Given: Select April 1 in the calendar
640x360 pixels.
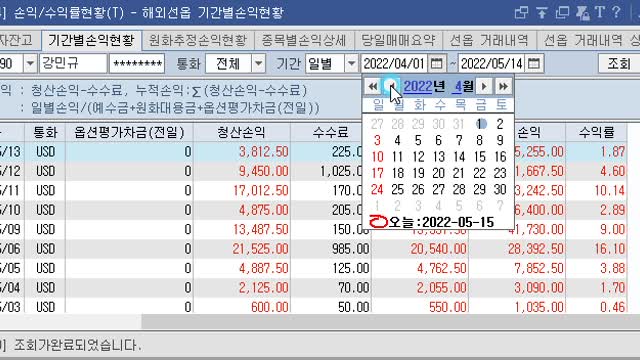Looking at the screenshot, I should tap(480, 124).
